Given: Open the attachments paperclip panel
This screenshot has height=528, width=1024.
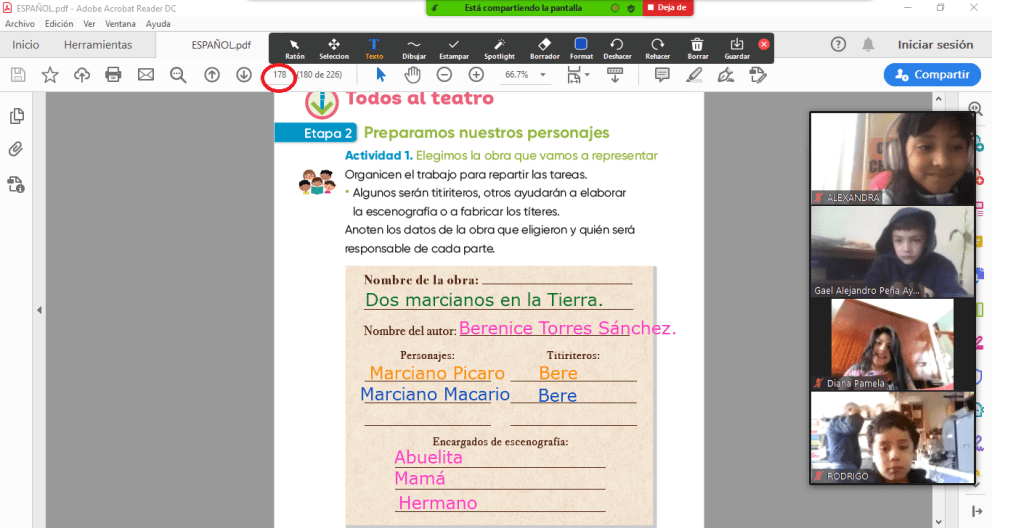Looking at the screenshot, I should point(16,150).
